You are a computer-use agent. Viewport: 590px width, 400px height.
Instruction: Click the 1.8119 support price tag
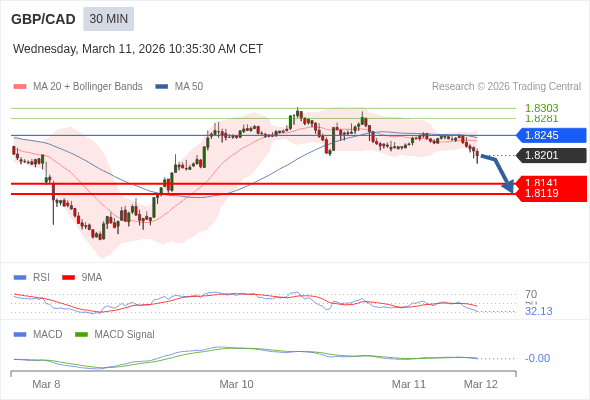[552, 193]
